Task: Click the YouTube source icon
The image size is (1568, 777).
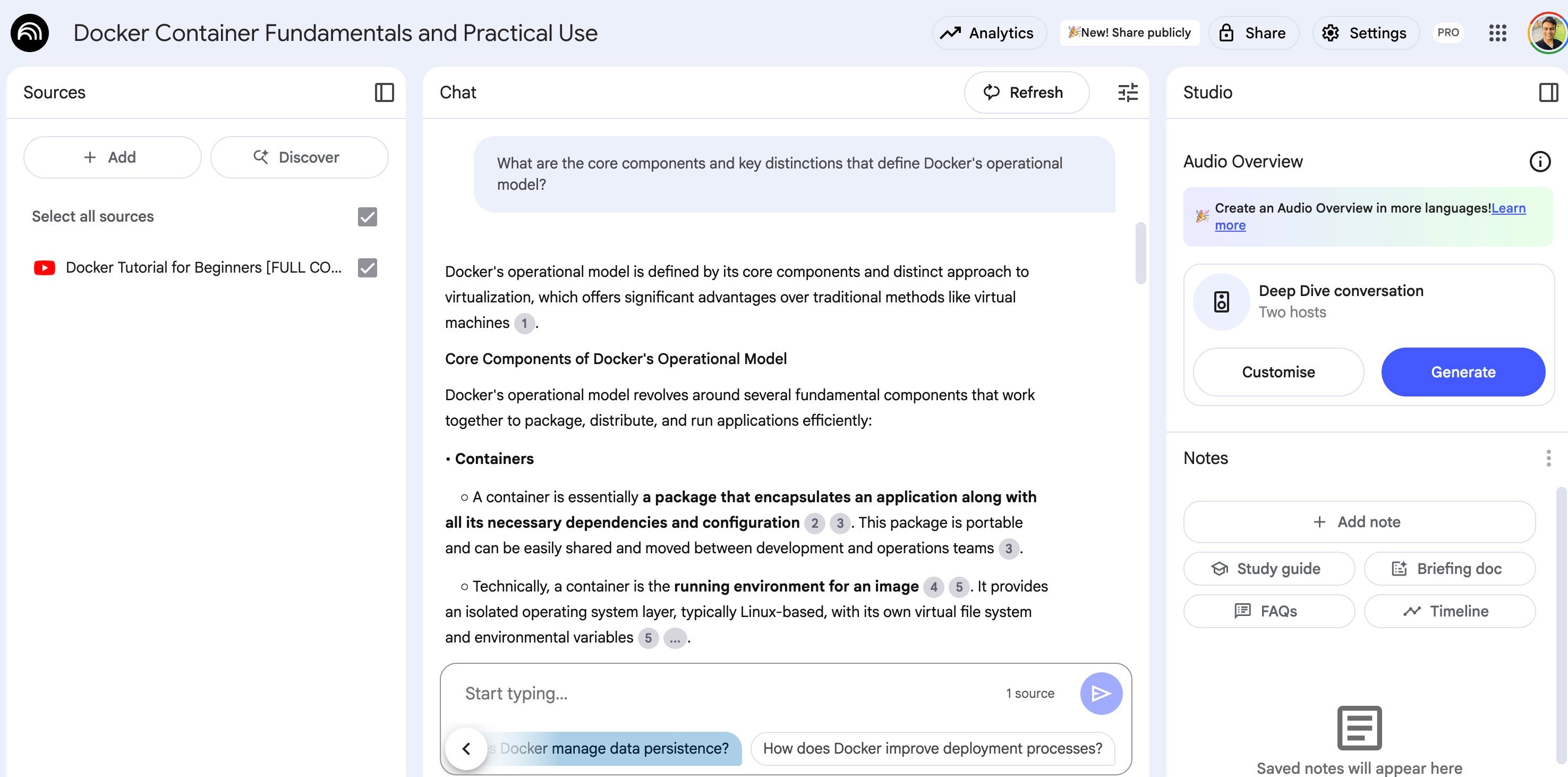Action: (45, 267)
